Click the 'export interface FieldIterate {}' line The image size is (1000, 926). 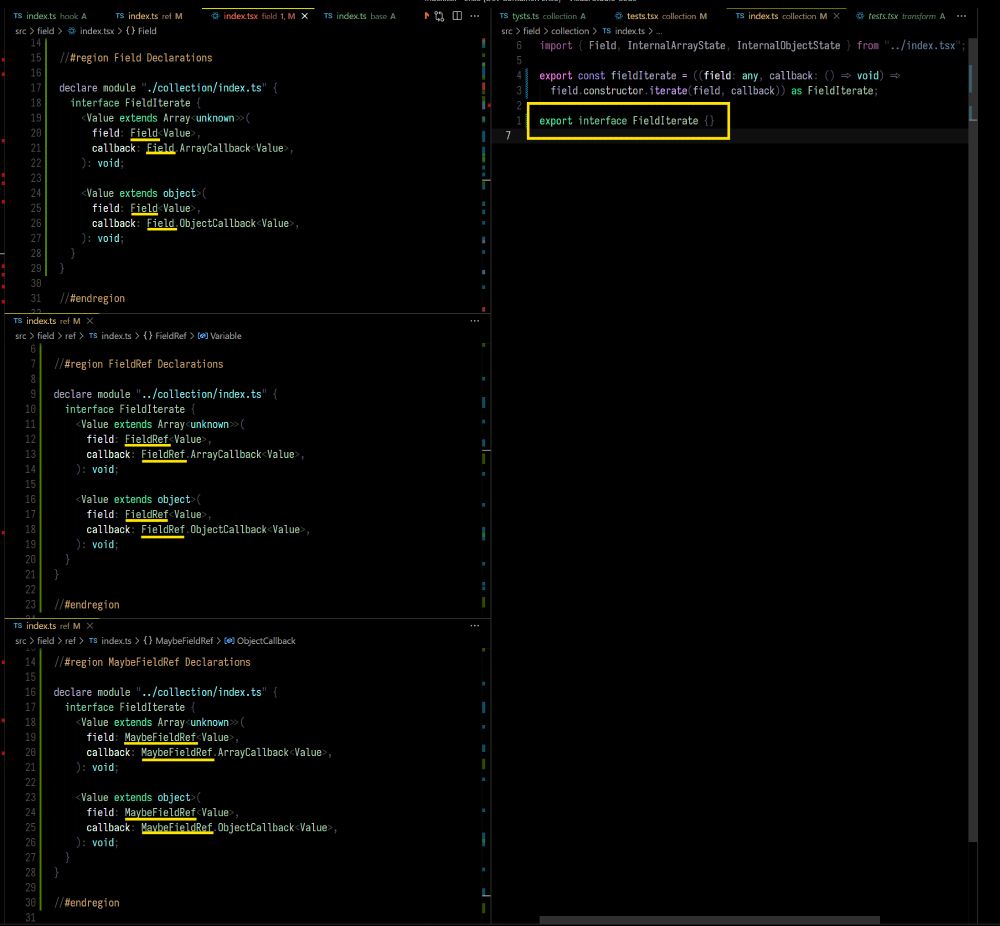[x=626, y=121]
